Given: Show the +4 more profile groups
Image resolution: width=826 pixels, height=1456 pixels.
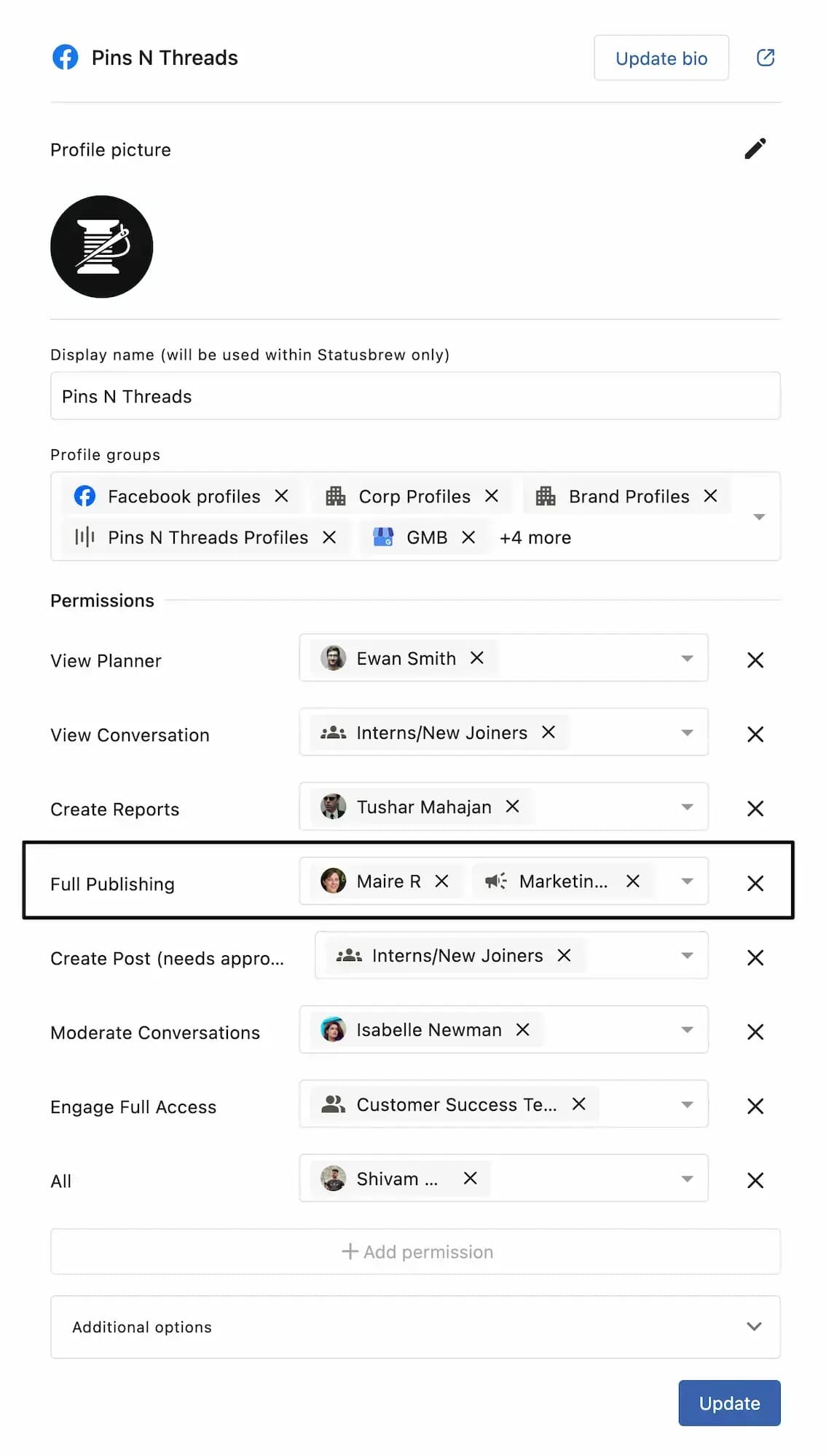Looking at the screenshot, I should (x=535, y=537).
